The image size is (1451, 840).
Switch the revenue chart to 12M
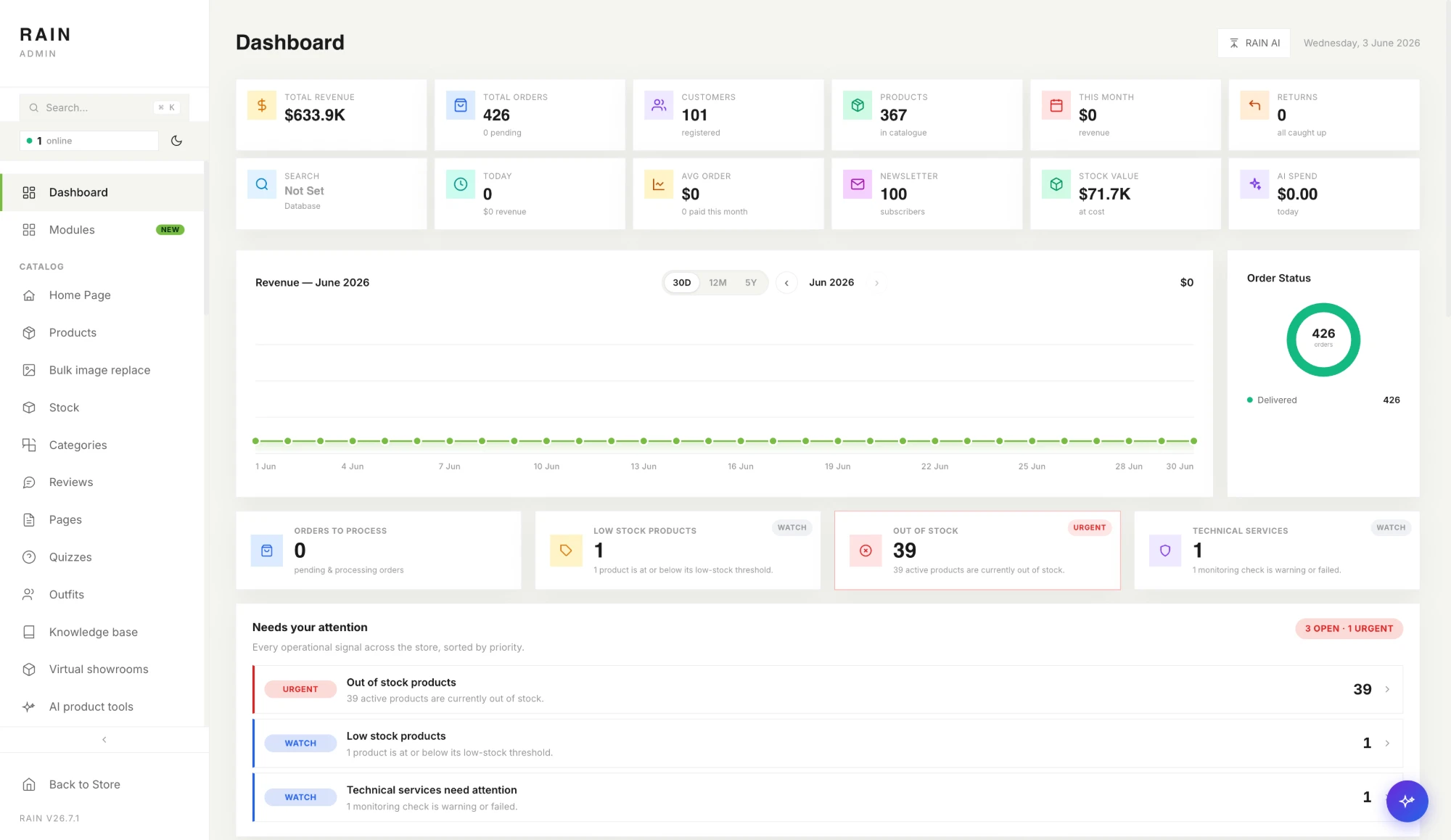[x=718, y=283]
